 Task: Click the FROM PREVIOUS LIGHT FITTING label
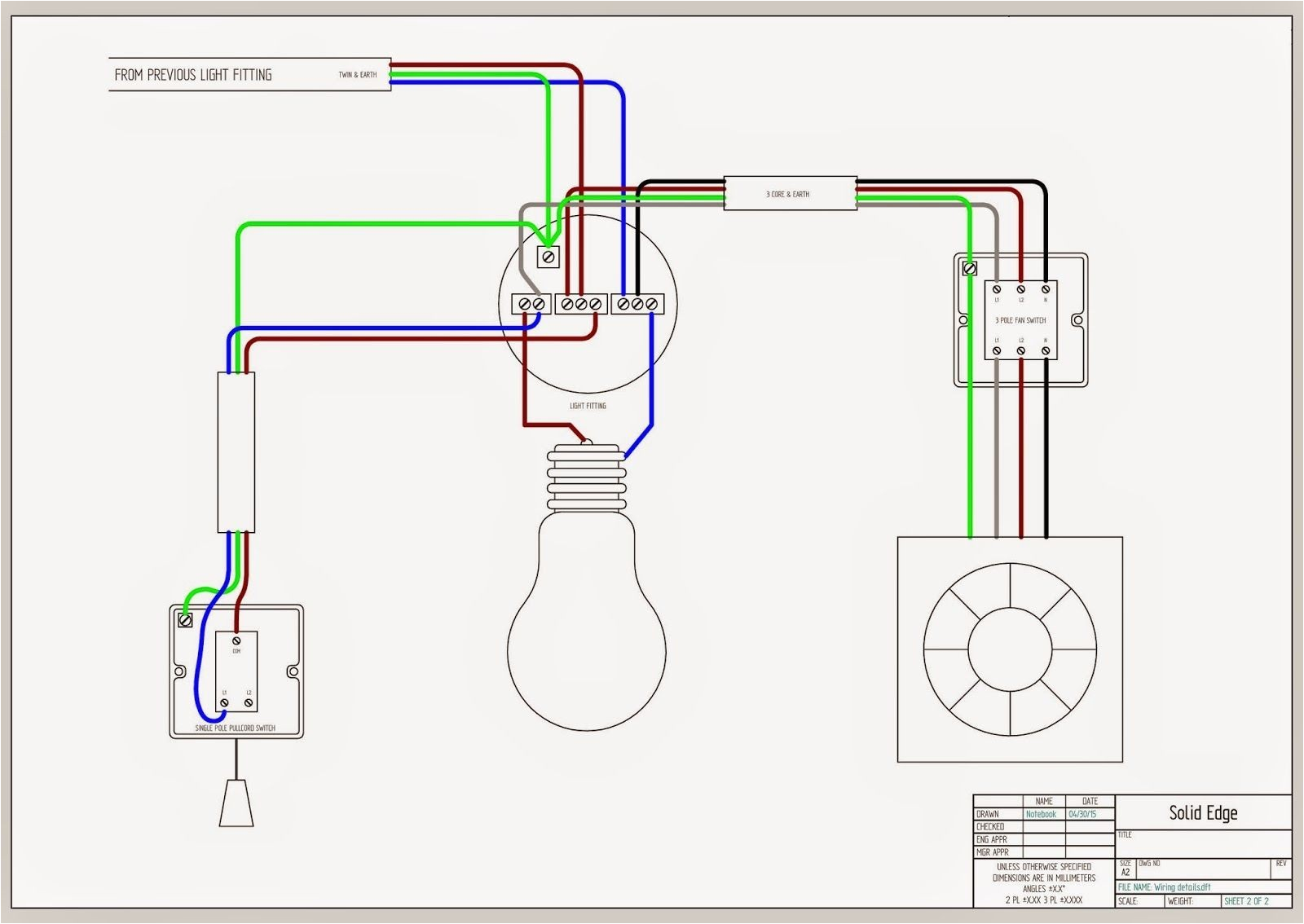[x=193, y=74]
